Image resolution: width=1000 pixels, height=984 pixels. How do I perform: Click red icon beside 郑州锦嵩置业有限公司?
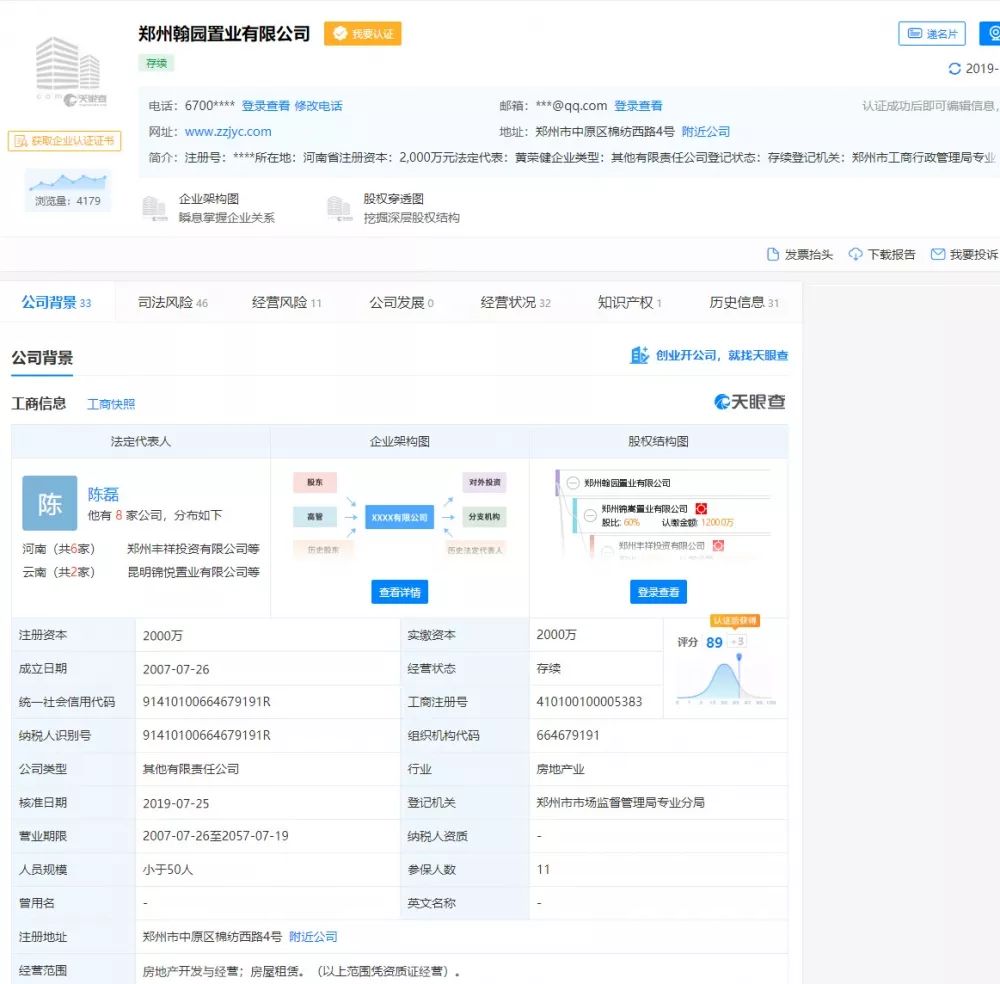[701, 509]
